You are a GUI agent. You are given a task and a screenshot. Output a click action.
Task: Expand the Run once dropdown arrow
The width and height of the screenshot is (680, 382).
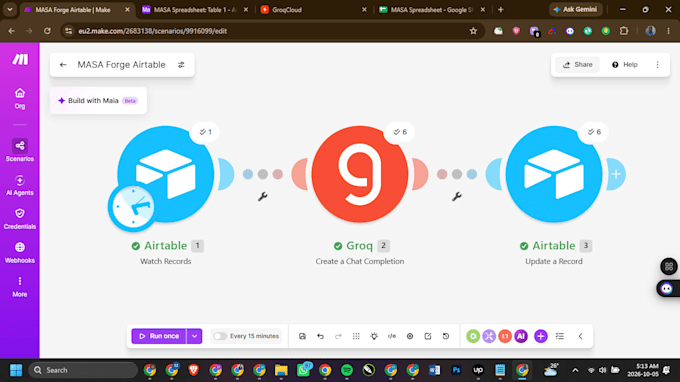click(x=195, y=336)
